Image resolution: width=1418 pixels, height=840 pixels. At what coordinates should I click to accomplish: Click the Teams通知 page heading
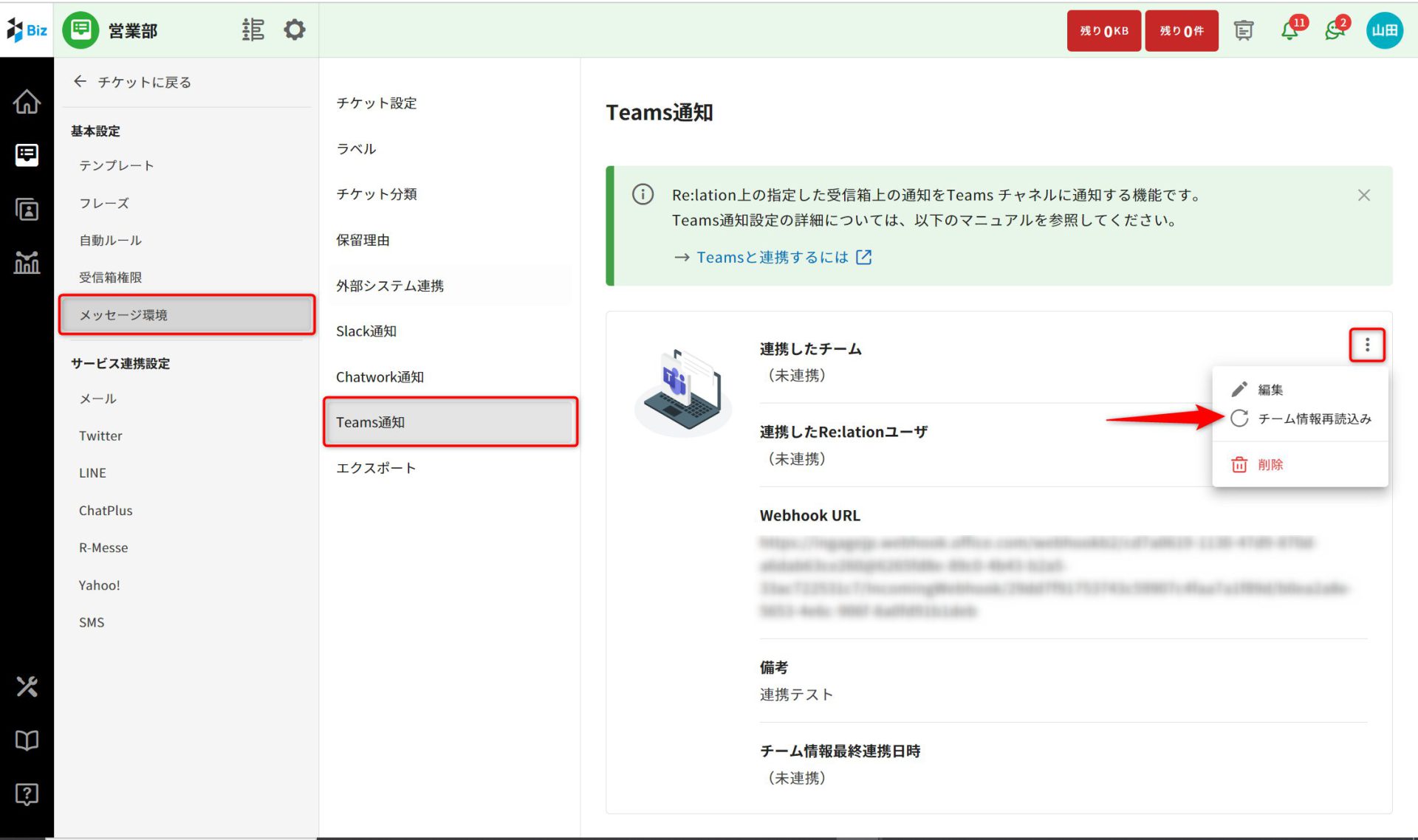click(659, 112)
